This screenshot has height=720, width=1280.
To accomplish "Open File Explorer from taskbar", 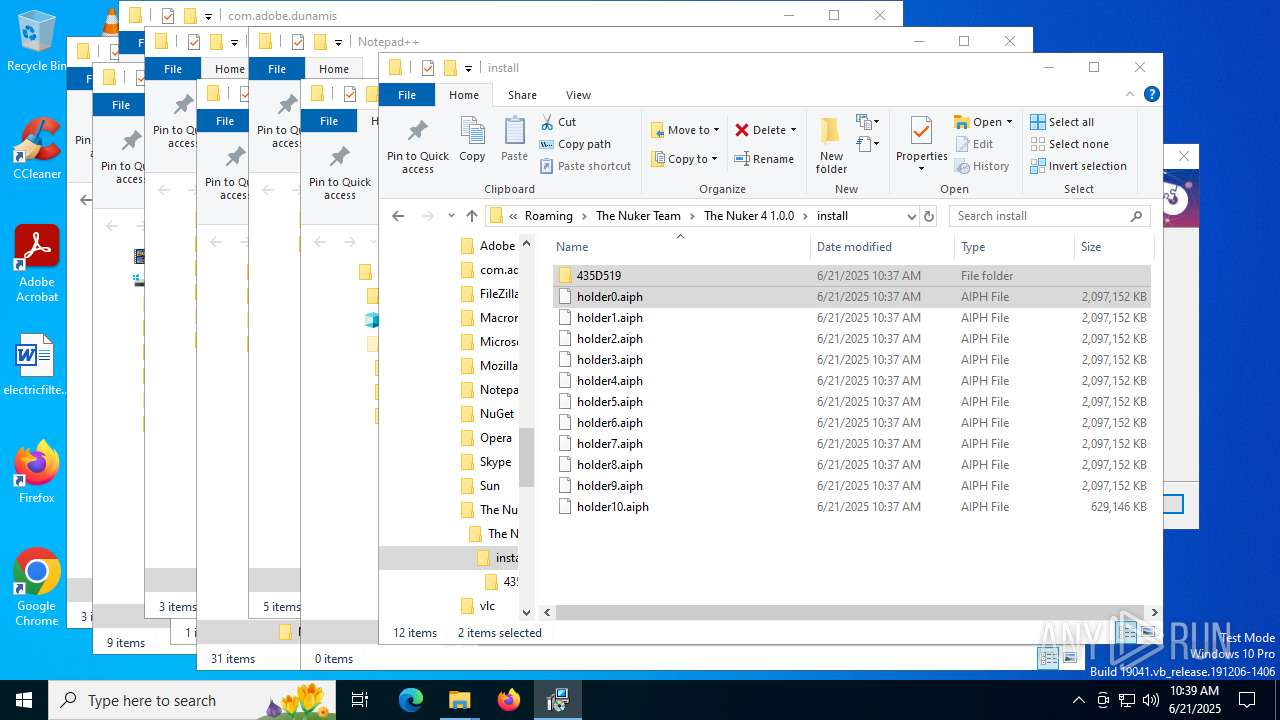I will click(459, 700).
